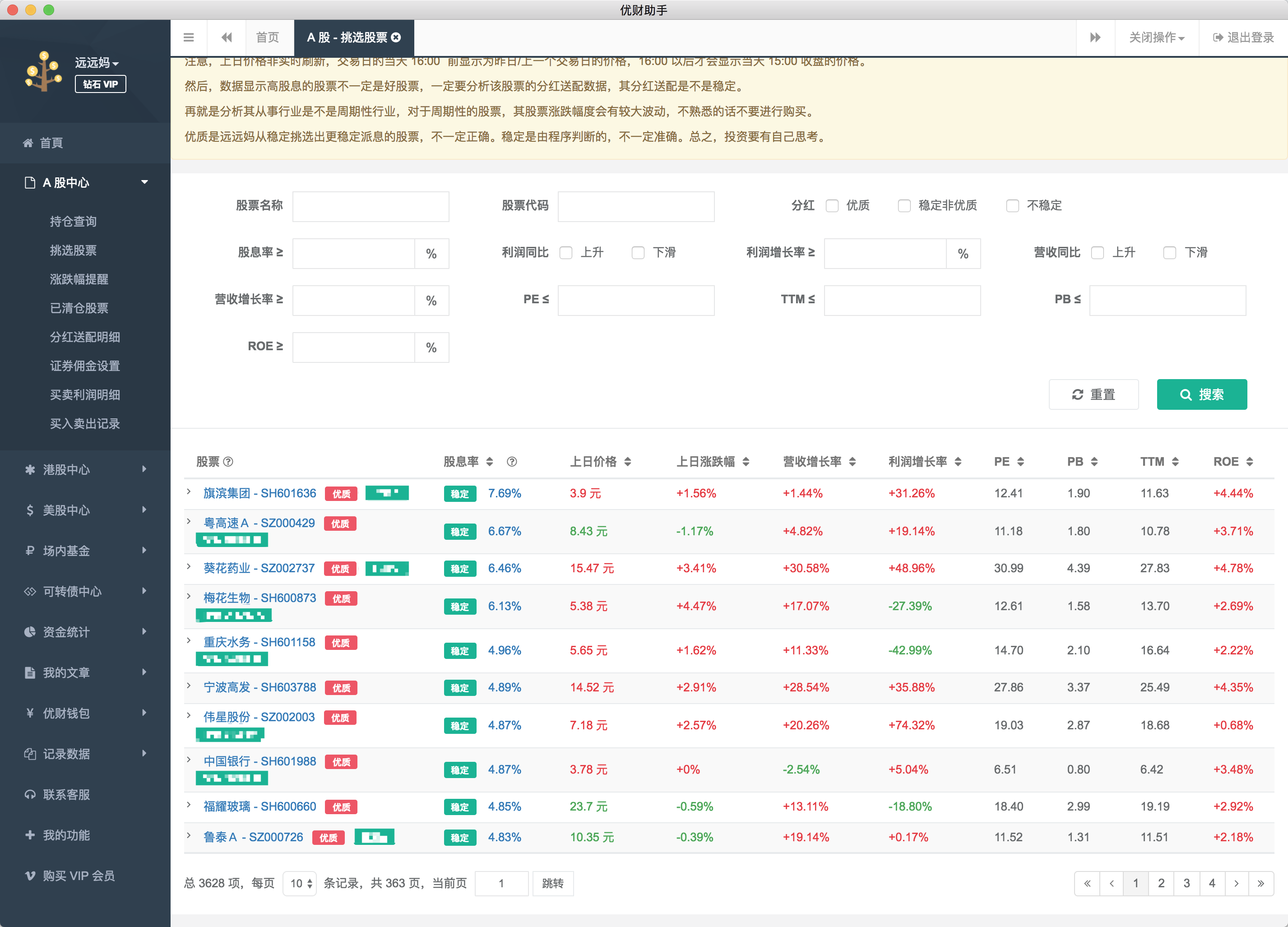Check 营收同比 下滑 checkbox
The height and width of the screenshot is (927, 1288).
click(1170, 253)
